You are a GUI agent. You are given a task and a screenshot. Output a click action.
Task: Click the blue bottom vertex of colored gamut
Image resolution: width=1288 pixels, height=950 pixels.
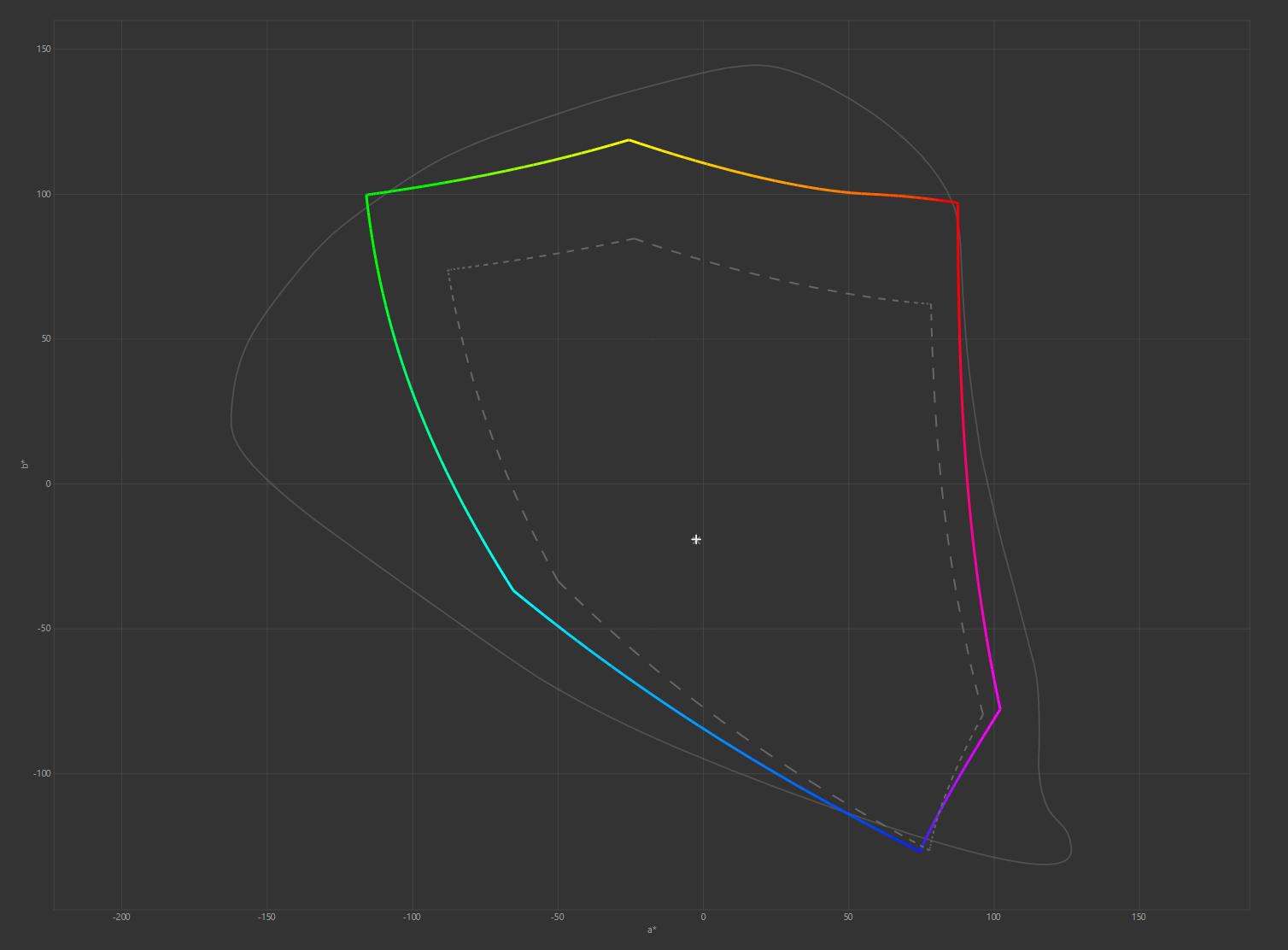920,851
